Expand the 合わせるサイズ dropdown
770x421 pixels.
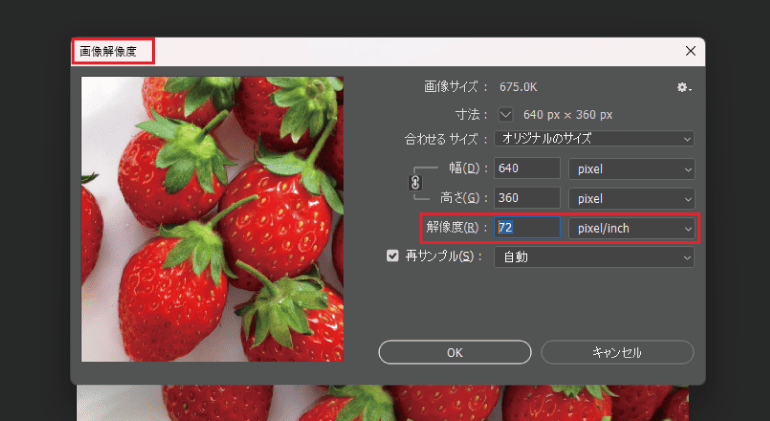[594, 138]
